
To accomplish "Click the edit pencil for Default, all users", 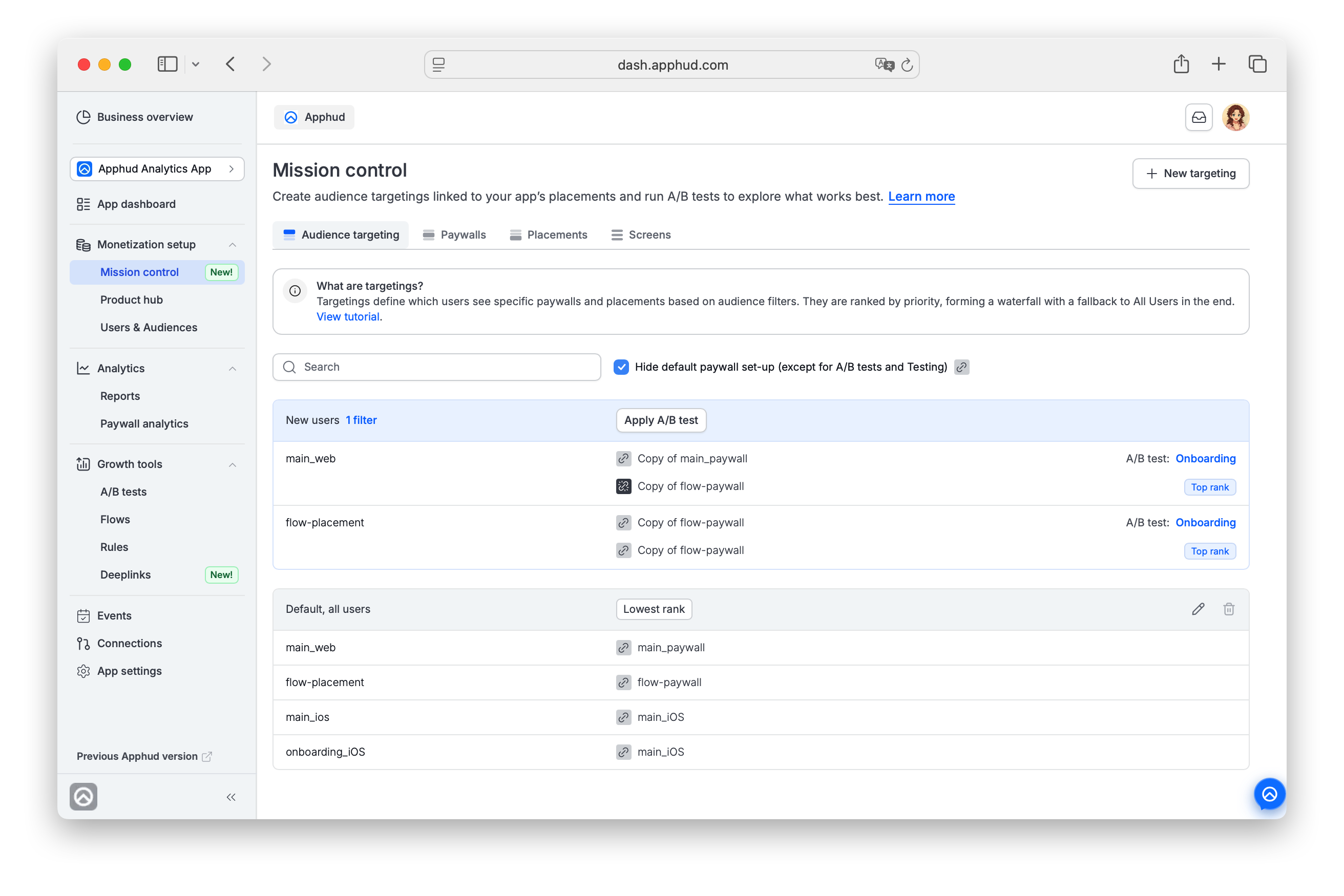I will (1198, 609).
